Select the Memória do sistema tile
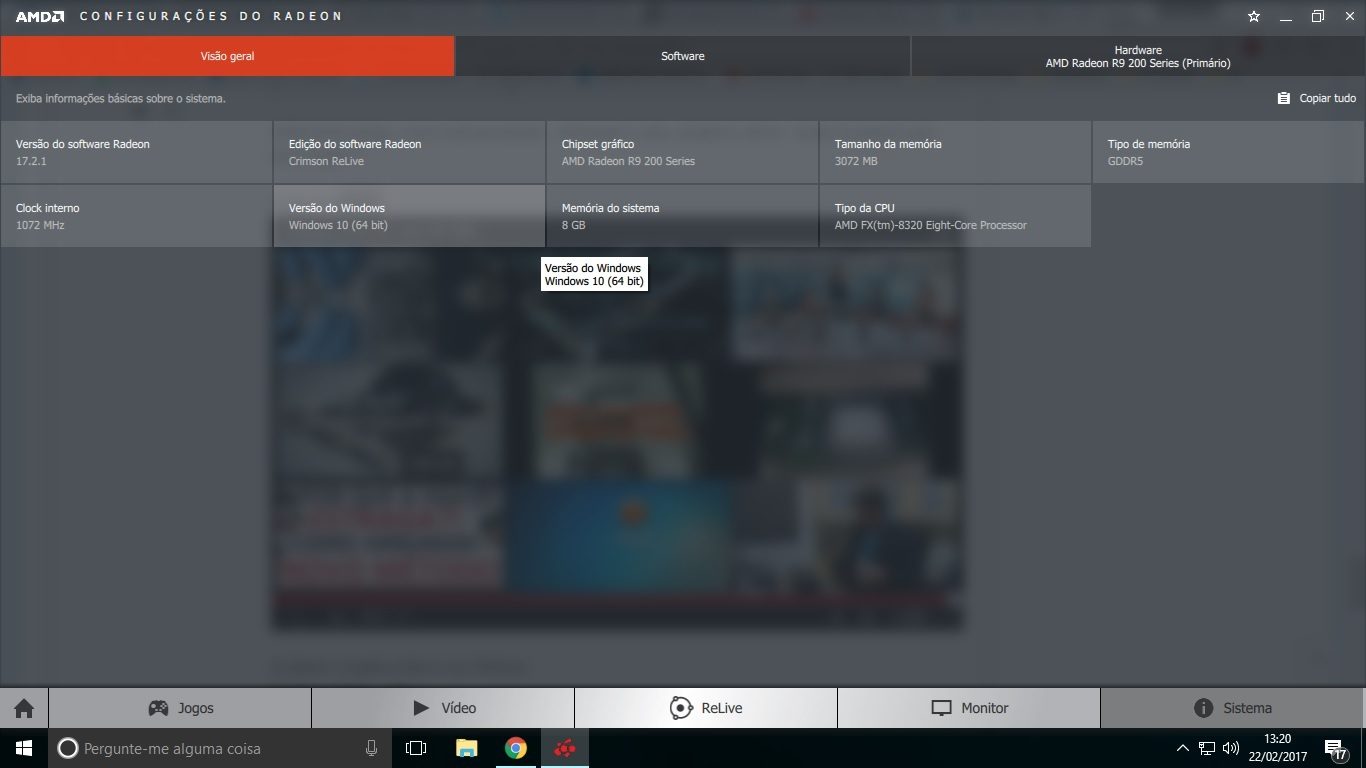This screenshot has height=768, width=1366. (x=682, y=216)
